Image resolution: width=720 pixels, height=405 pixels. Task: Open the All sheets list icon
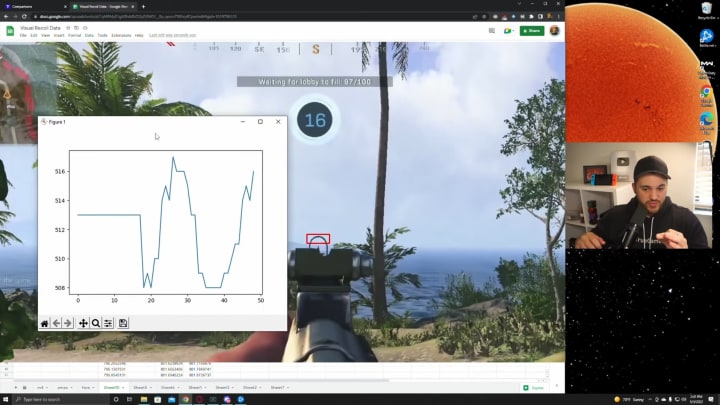[25, 388]
